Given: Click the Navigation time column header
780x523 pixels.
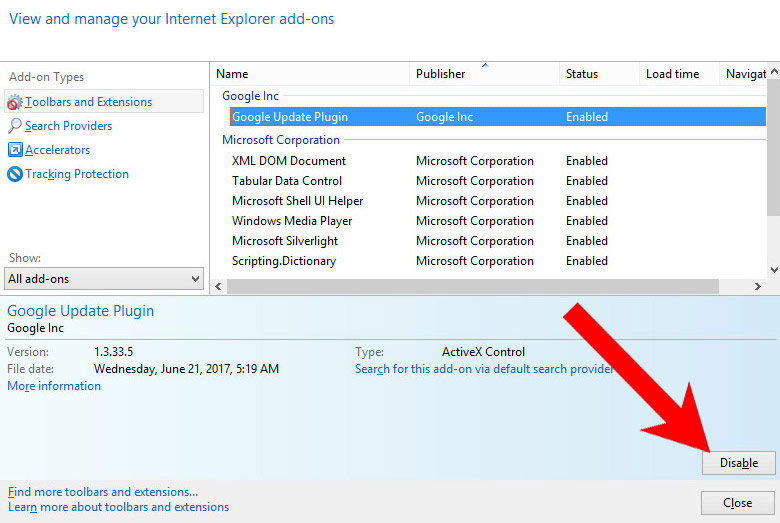Looking at the screenshot, I should 743,74.
